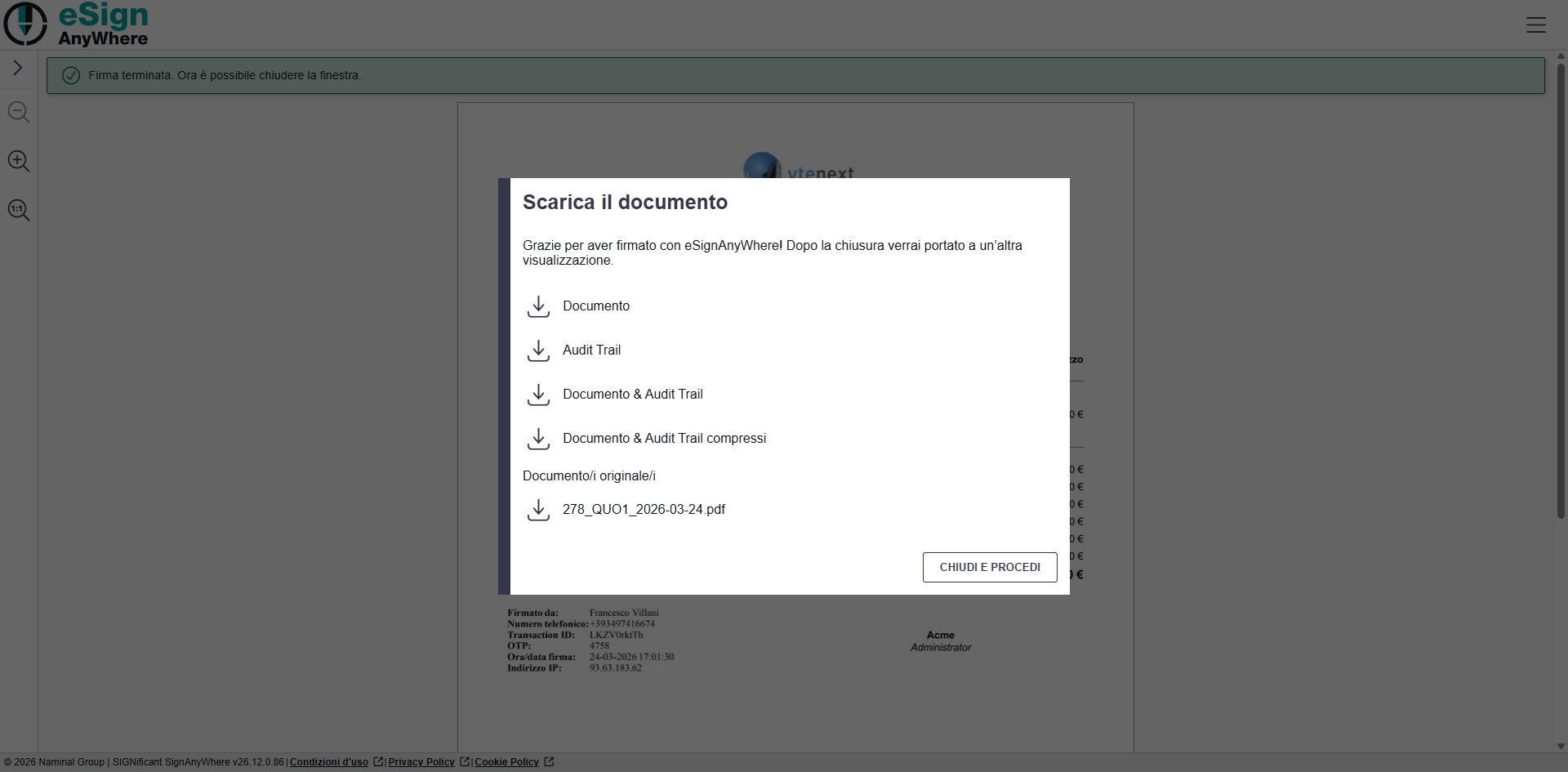Open the hamburger menu
This screenshot has height=772, width=1568.
[1536, 25]
